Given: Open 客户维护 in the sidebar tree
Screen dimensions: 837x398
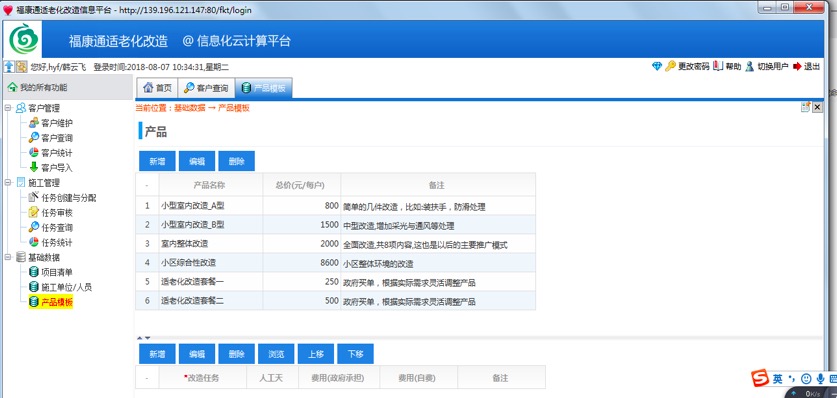Looking at the screenshot, I should coord(57,123).
